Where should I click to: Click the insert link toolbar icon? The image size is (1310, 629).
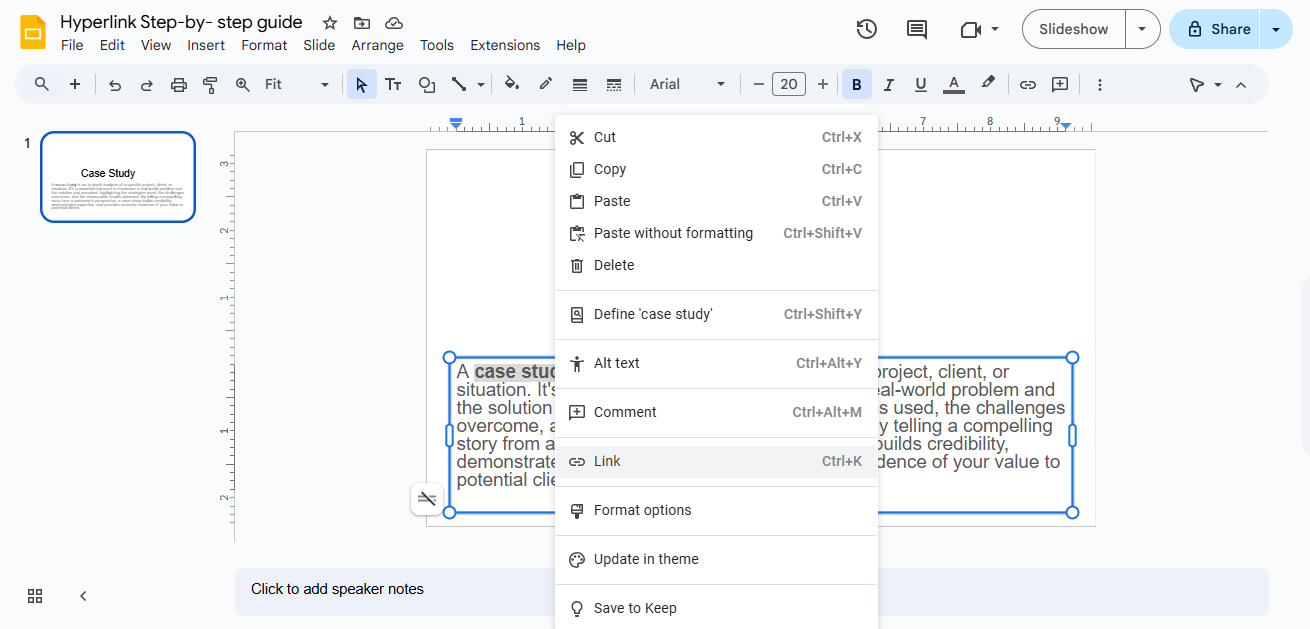tap(1027, 85)
